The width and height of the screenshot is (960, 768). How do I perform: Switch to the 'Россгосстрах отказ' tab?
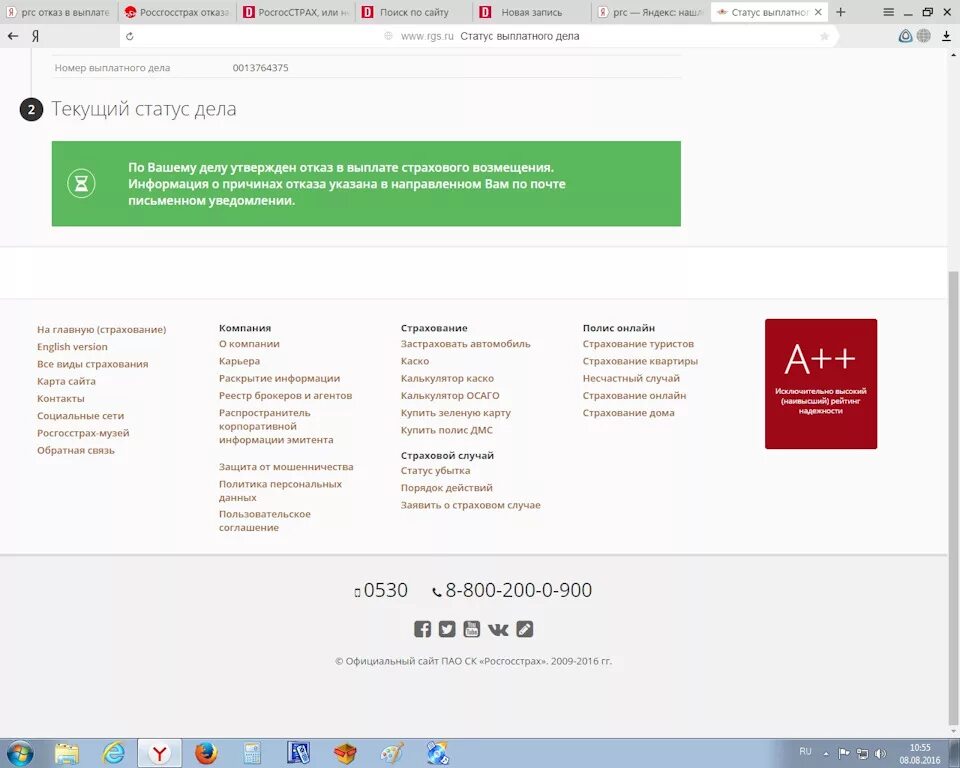(x=177, y=12)
